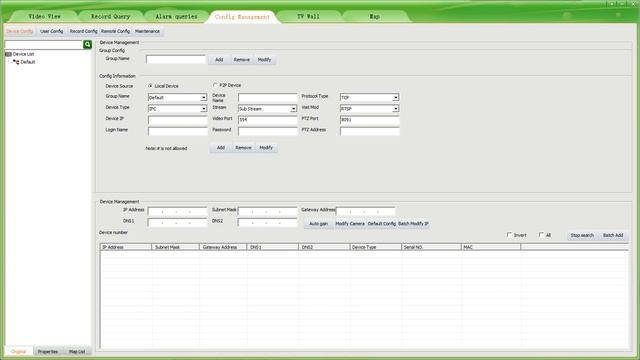Open the Group Name dropdown showing Default
Screen dimensions: 640x360
177,98
